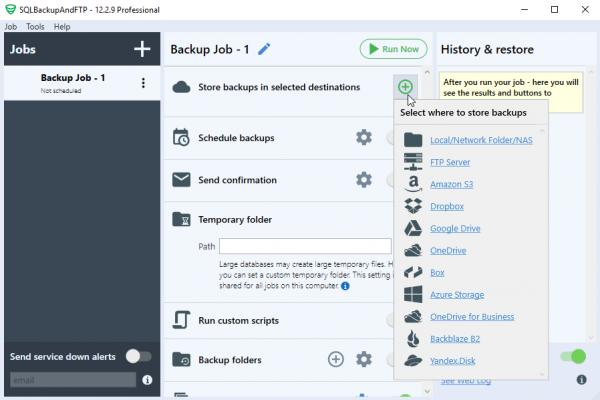The width and height of the screenshot is (600, 400).
Task: Click the Run Now button
Action: (x=394, y=49)
